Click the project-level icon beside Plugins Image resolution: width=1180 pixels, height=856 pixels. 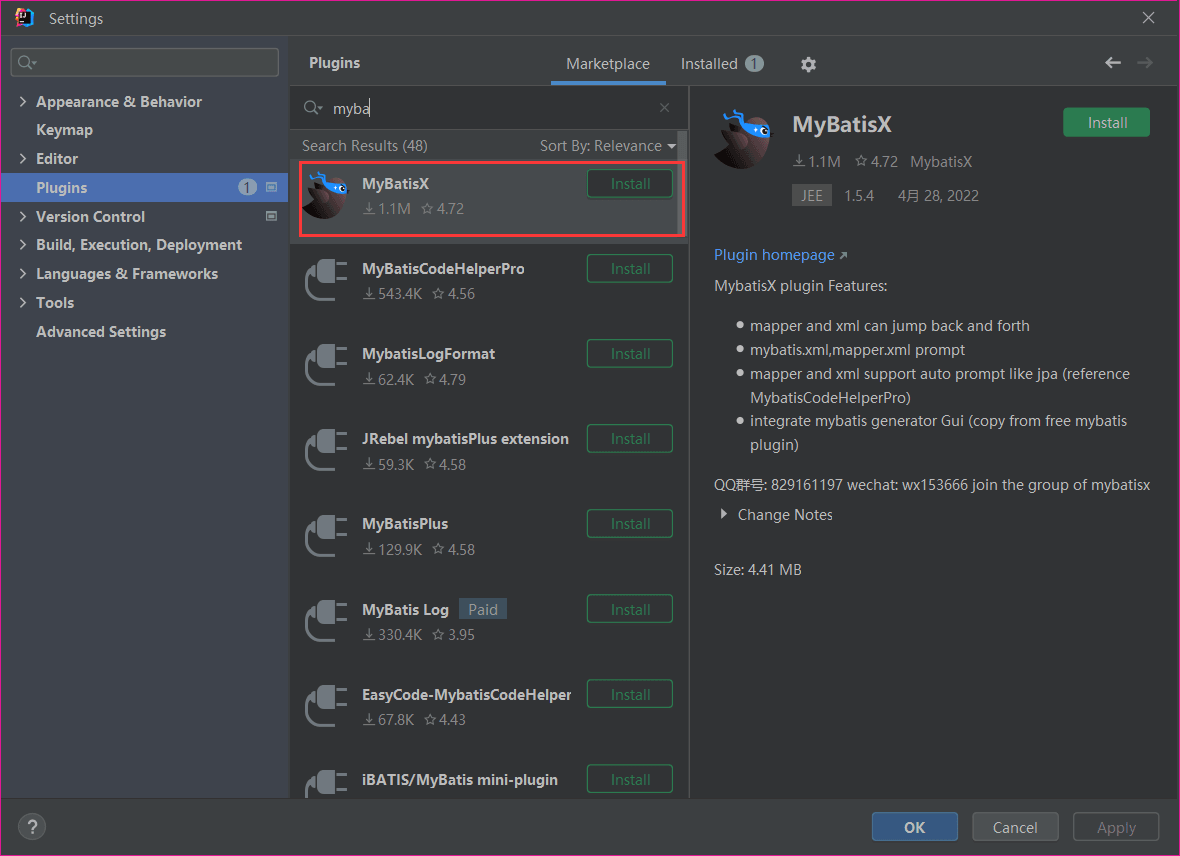click(x=272, y=187)
